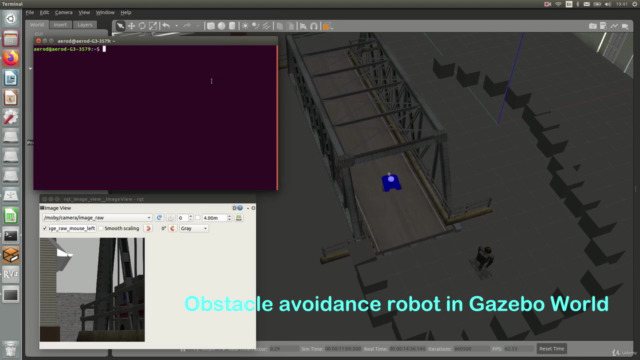Open the Gray color scheme dropdown
Viewport: 640px width, 360px height.
[194, 229]
